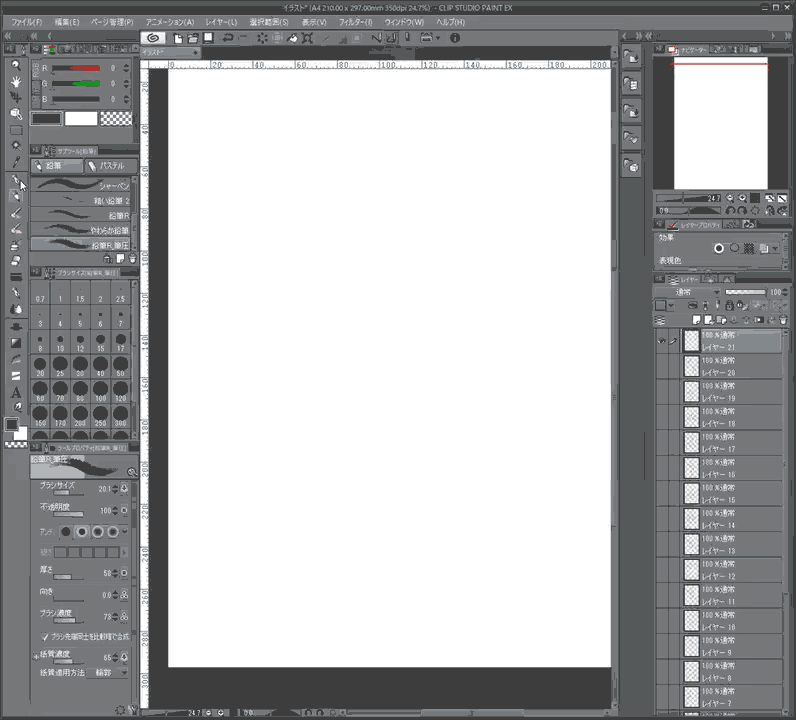Select third anti-aliasing option circle

click(97, 532)
